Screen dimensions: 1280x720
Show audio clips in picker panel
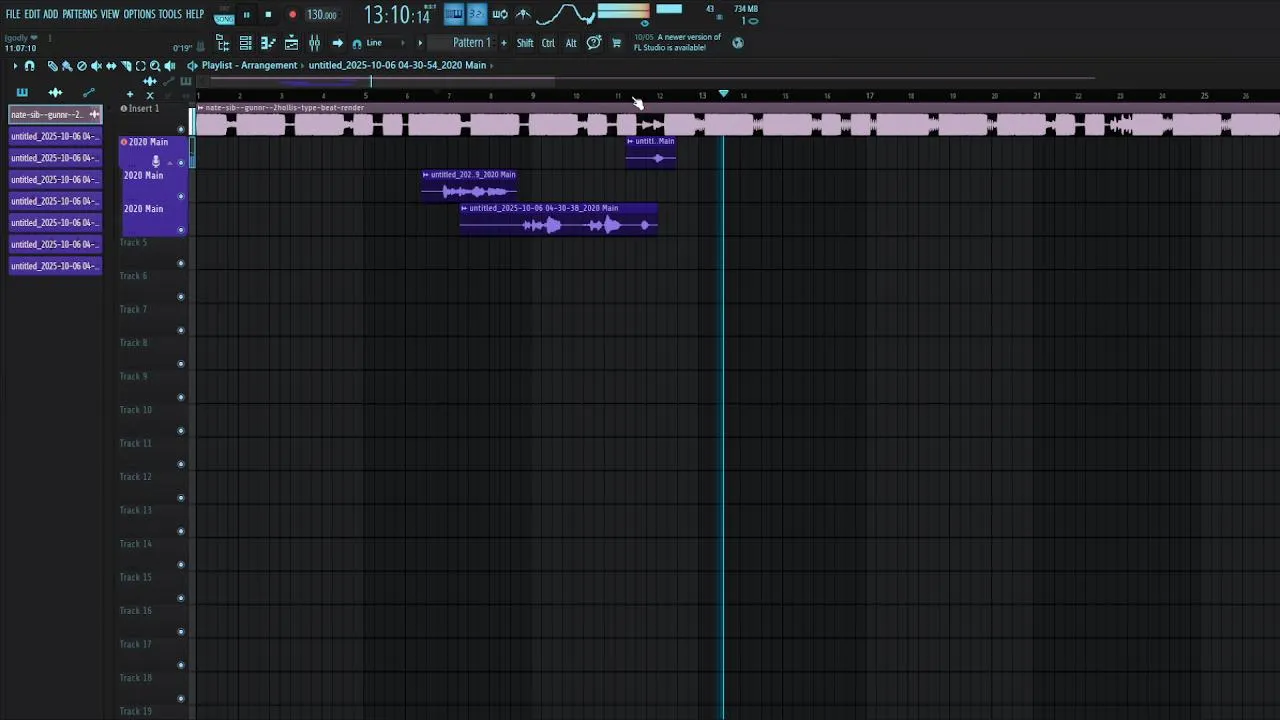(x=55, y=92)
